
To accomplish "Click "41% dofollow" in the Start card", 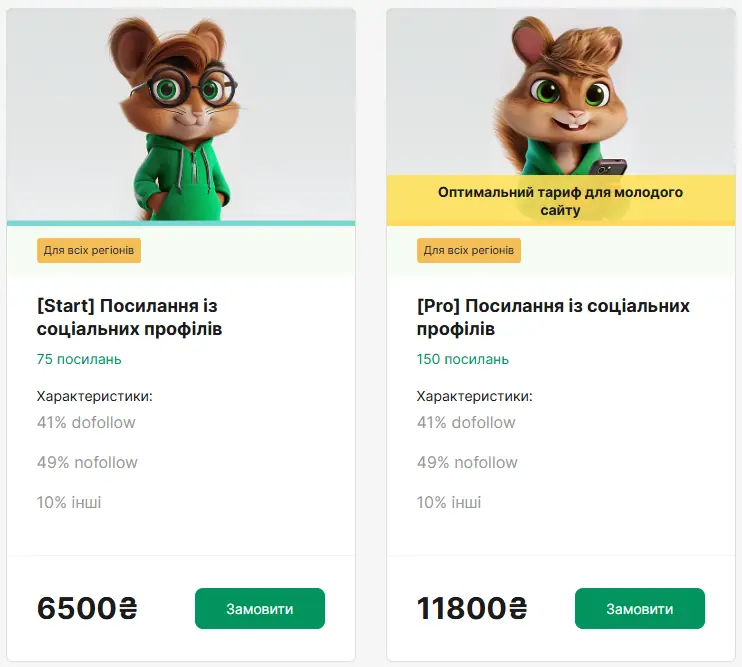I will [86, 422].
